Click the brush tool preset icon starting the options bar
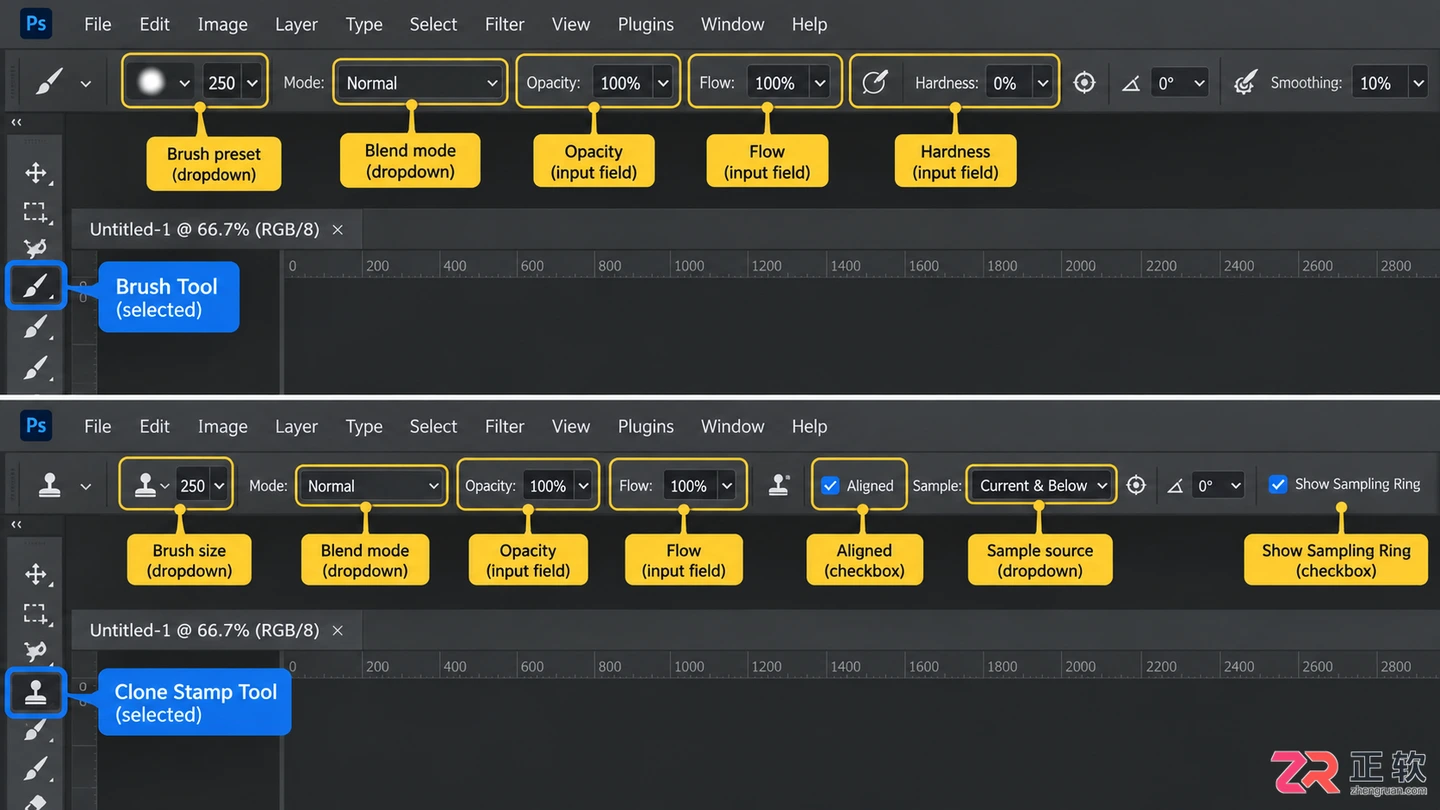This screenshot has width=1440, height=810. (x=48, y=83)
